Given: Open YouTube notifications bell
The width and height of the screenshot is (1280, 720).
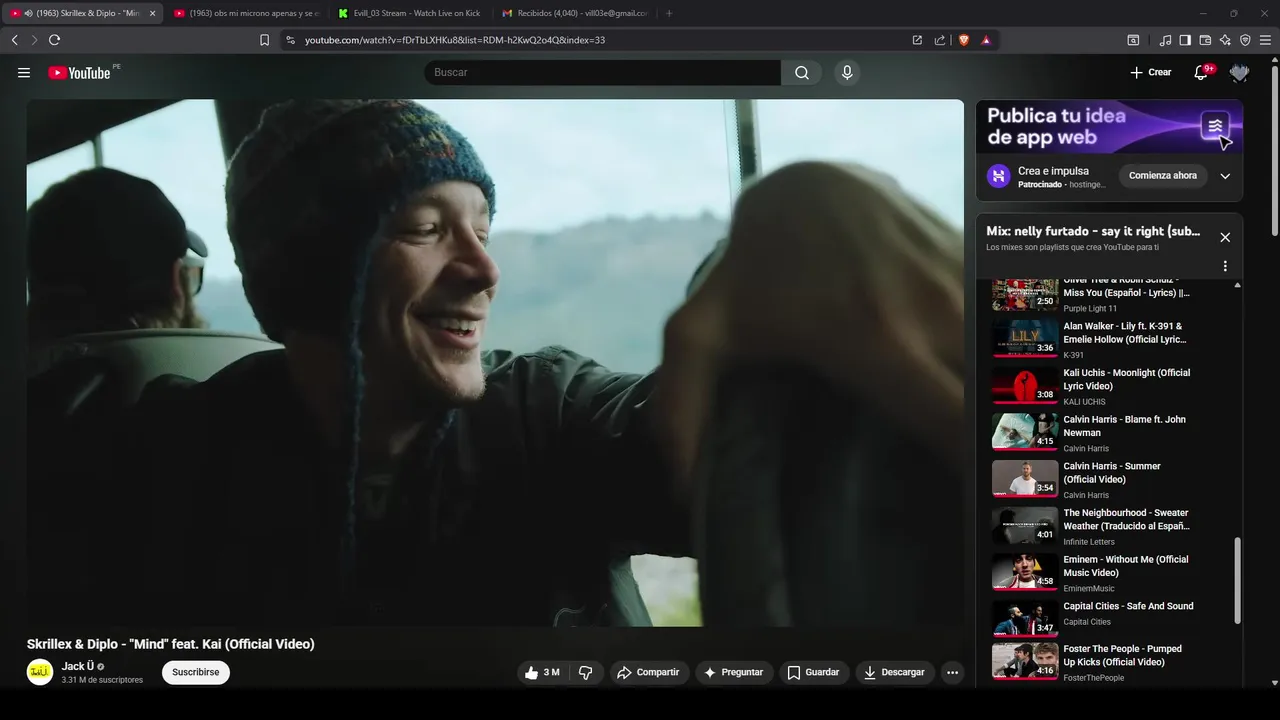Looking at the screenshot, I should coord(1202,73).
